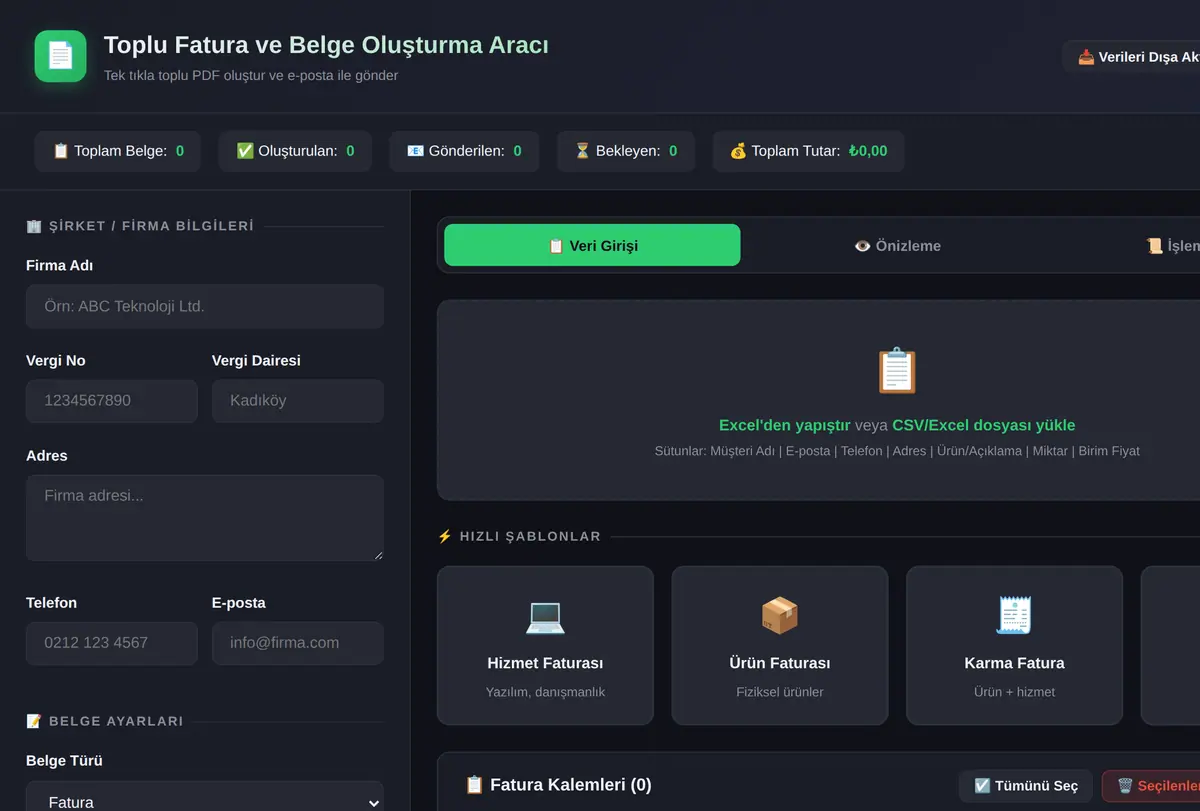This screenshot has height=811, width=1200.
Task: Open the Önizleme tab
Action: coord(897,245)
